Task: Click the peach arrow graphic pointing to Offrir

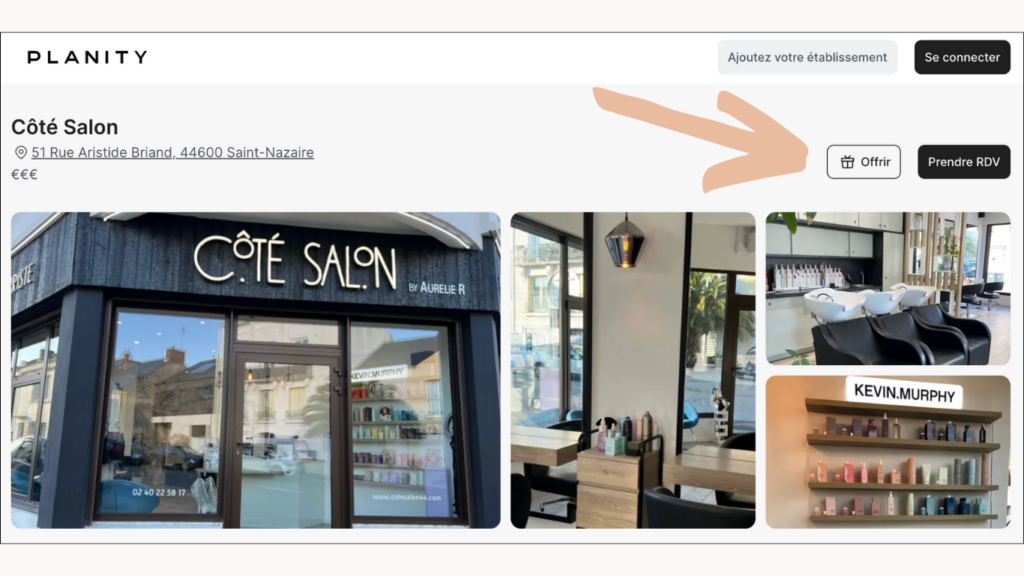Action: click(703, 138)
